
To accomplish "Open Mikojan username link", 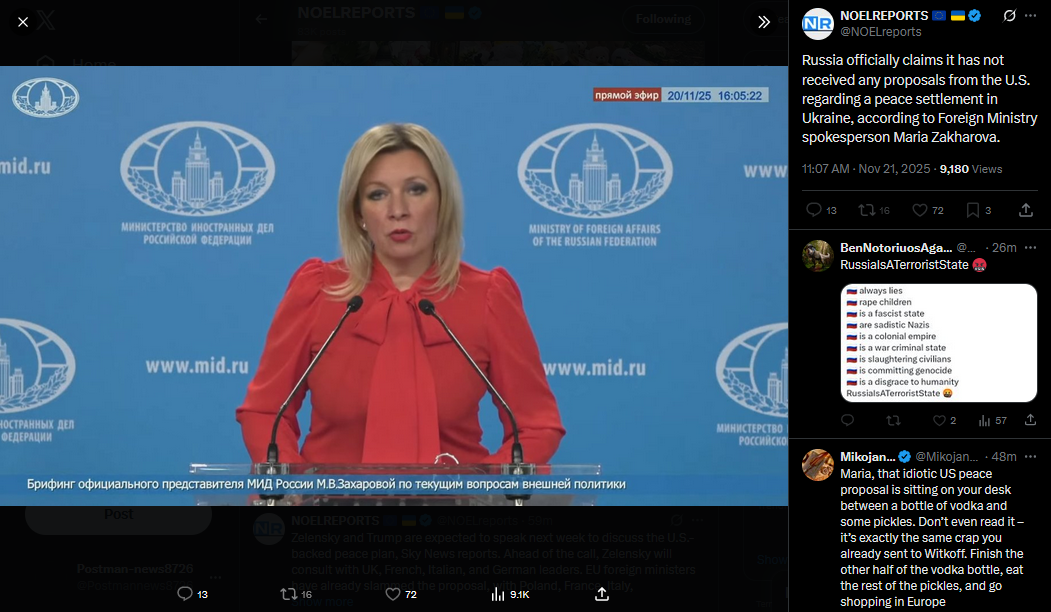I will coord(867,456).
